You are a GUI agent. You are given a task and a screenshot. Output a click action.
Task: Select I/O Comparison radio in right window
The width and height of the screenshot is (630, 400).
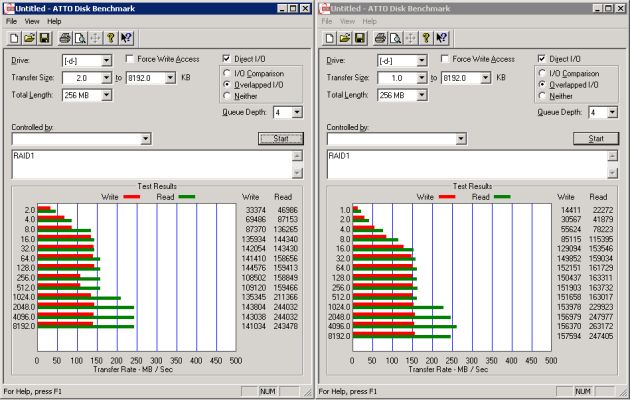542,73
